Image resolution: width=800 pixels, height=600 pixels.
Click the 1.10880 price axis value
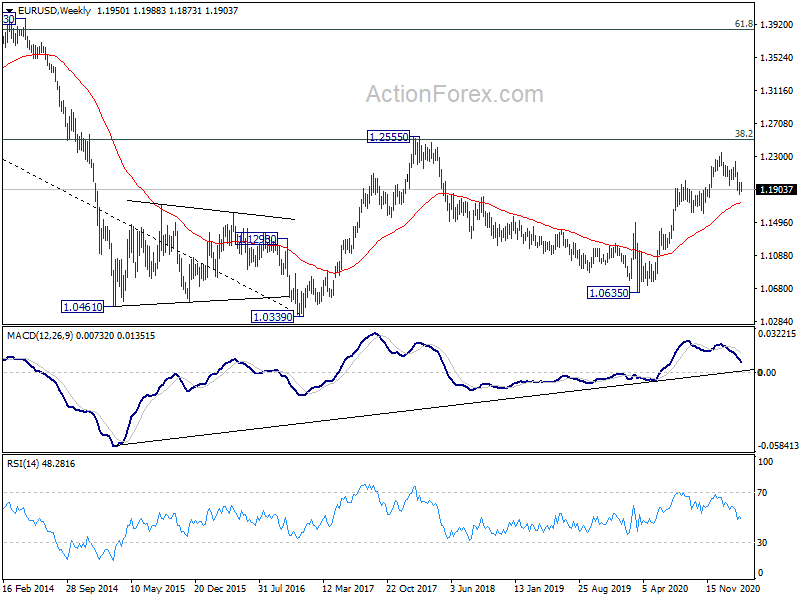point(777,256)
